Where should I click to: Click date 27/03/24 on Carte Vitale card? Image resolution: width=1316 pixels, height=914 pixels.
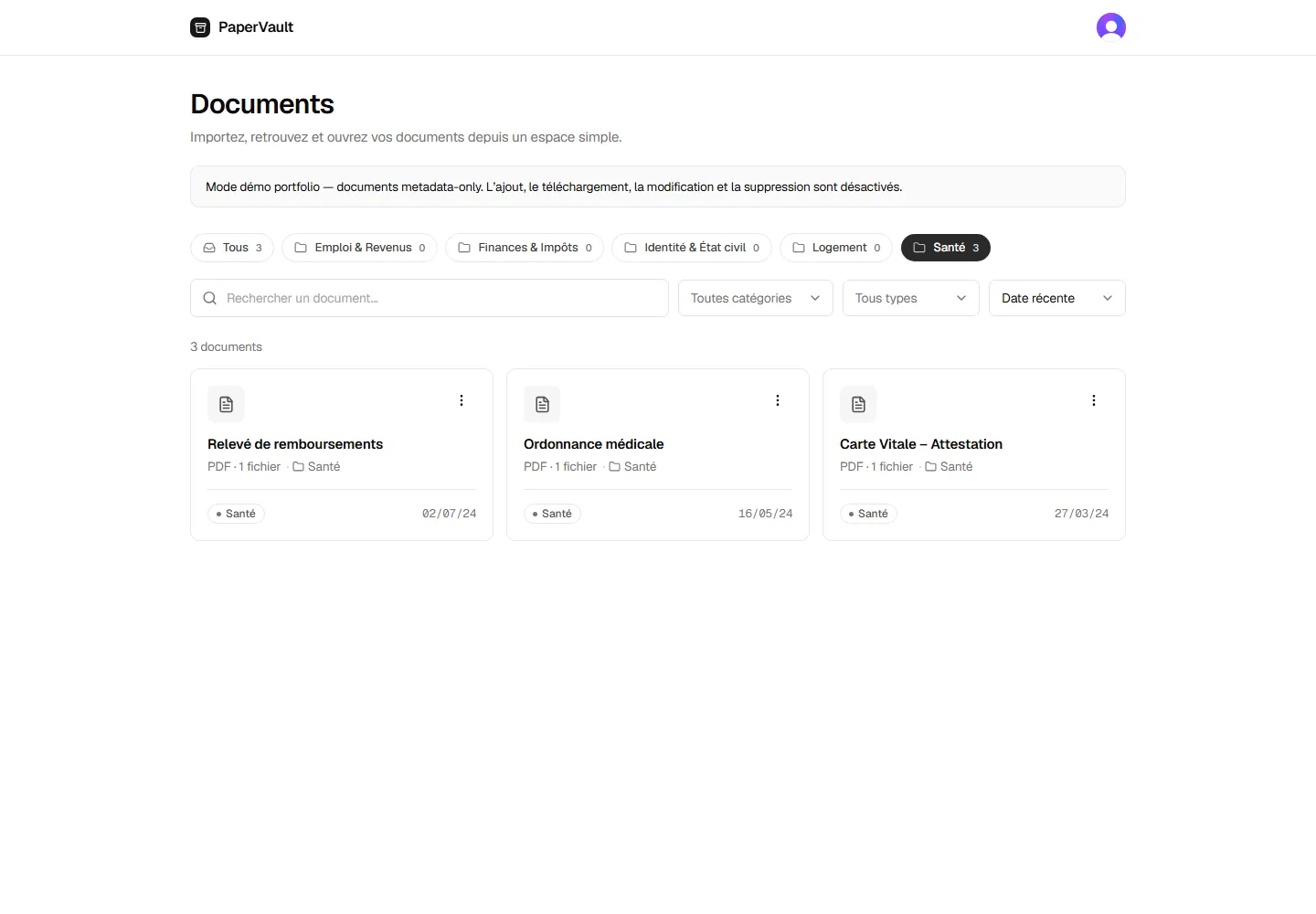click(1081, 514)
